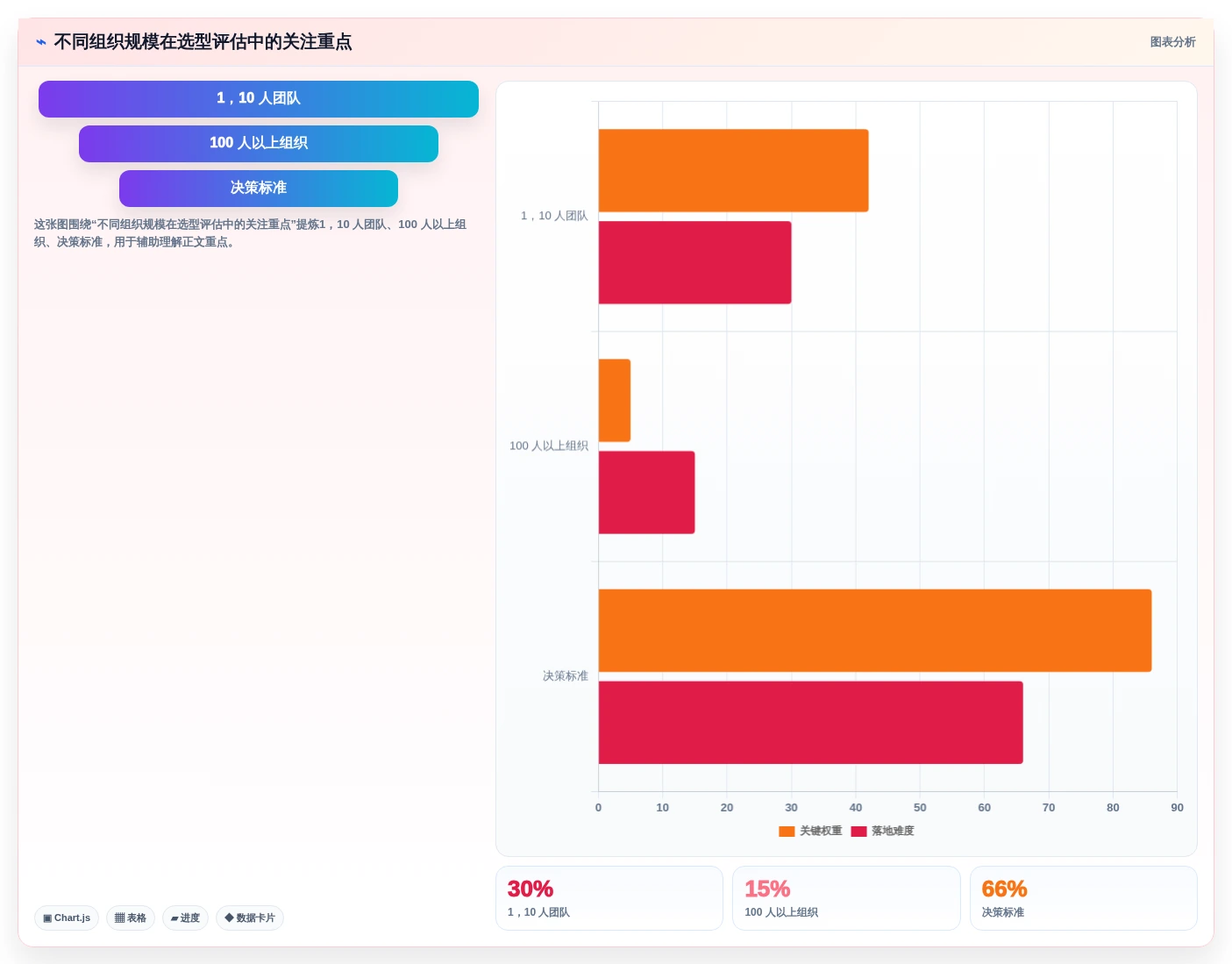The height and width of the screenshot is (964, 1232).
Task: Click the 进度 tag chip
Action: click(185, 918)
